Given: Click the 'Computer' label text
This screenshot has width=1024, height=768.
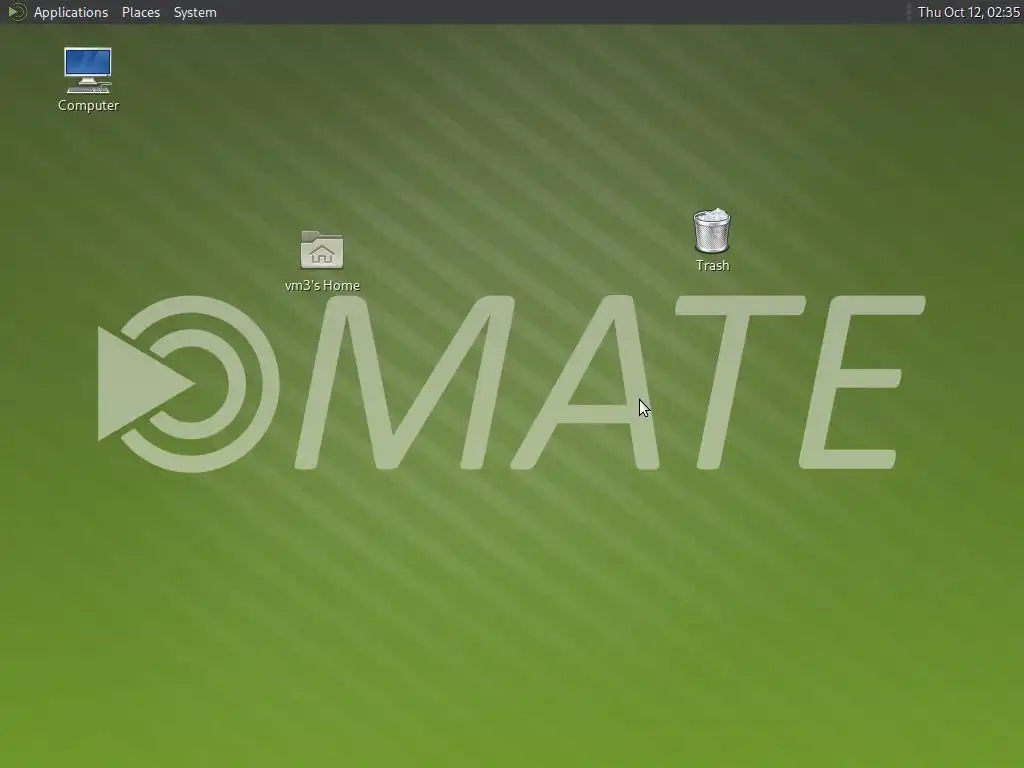Looking at the screenshot, I should pos(88,105).
